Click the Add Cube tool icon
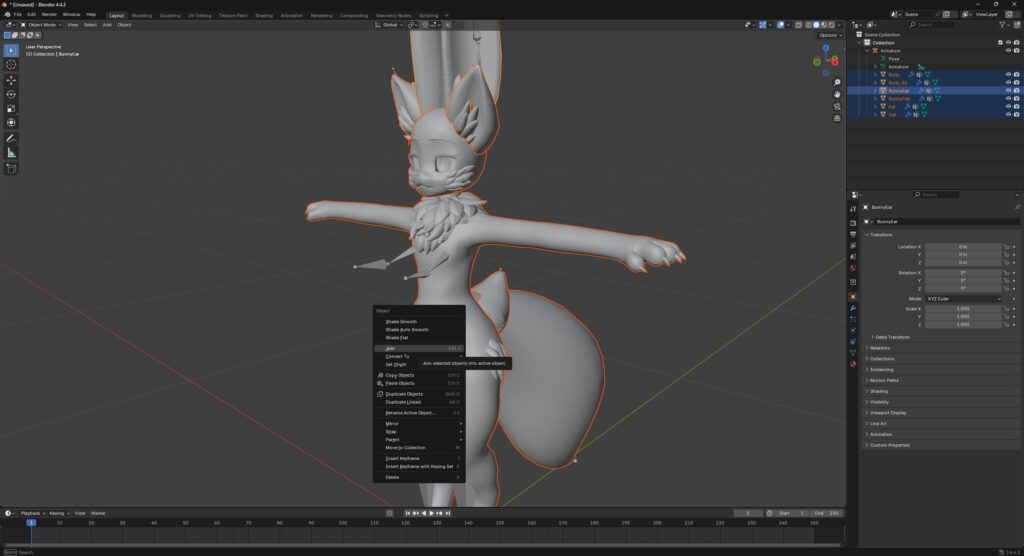The height and width of the screenshot is (556, 1024). [x=12, y=169]
